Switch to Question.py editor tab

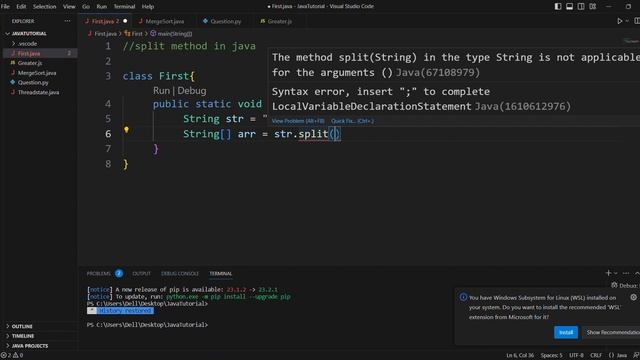point(226,21)
